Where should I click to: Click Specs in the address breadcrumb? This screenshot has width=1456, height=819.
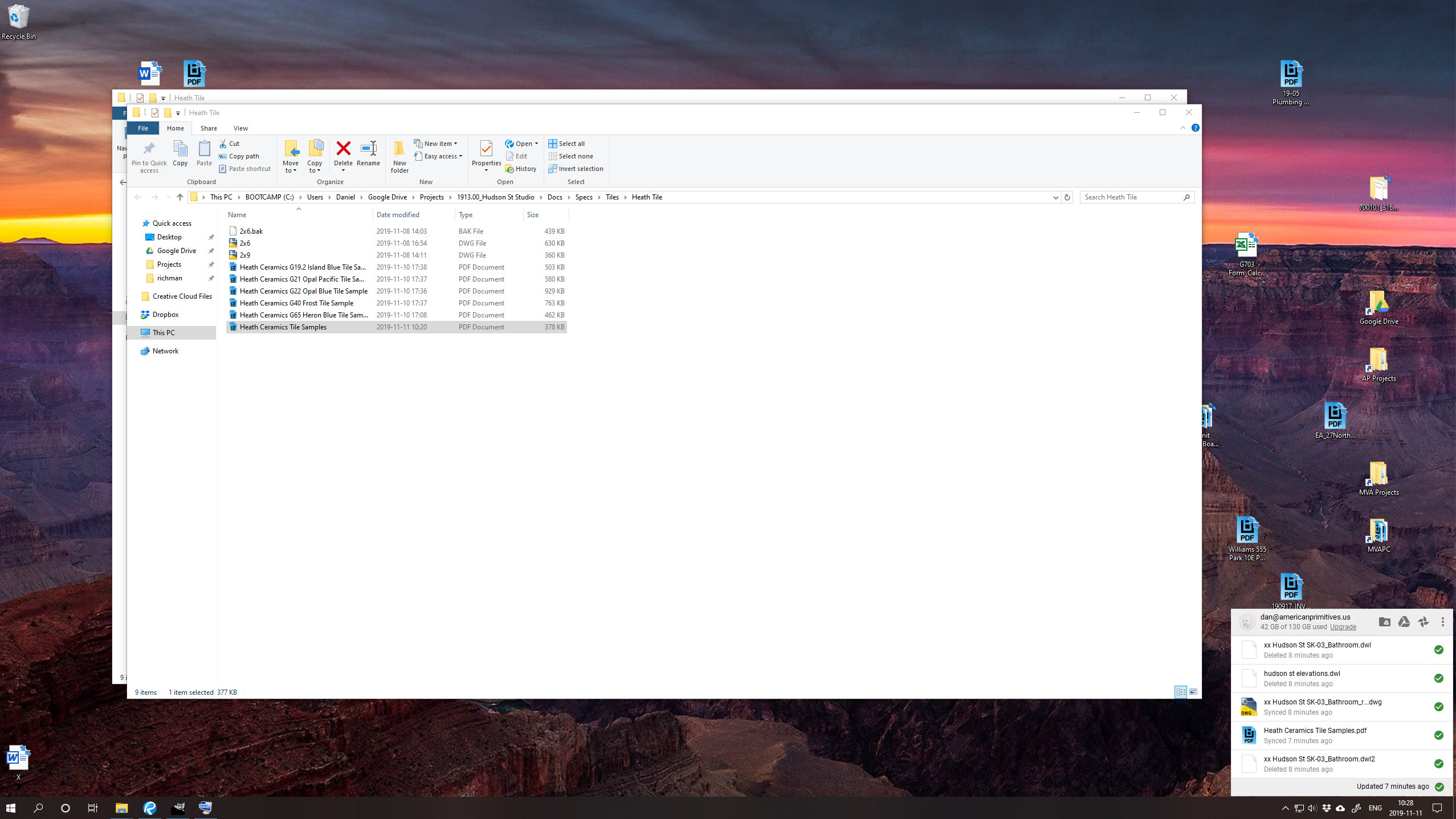point(584,197)
